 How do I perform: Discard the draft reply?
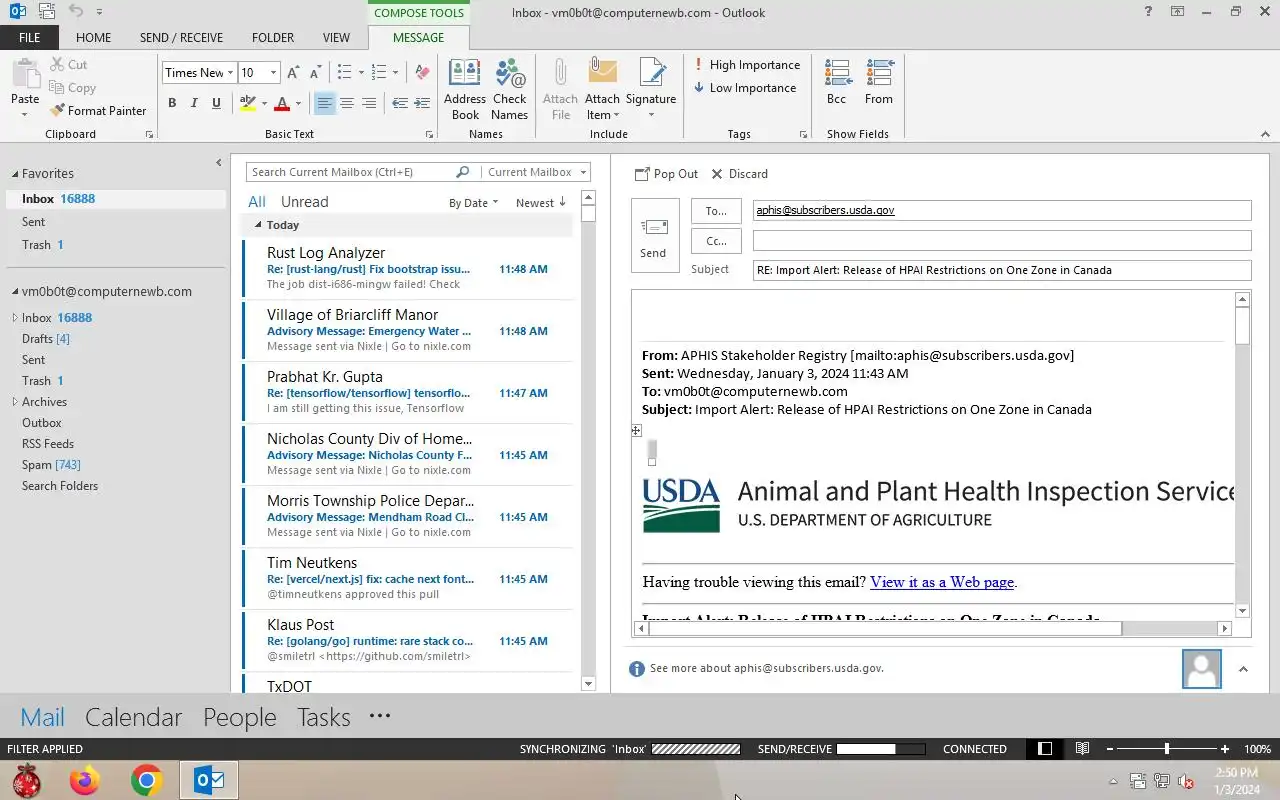[x=740, y=174]
